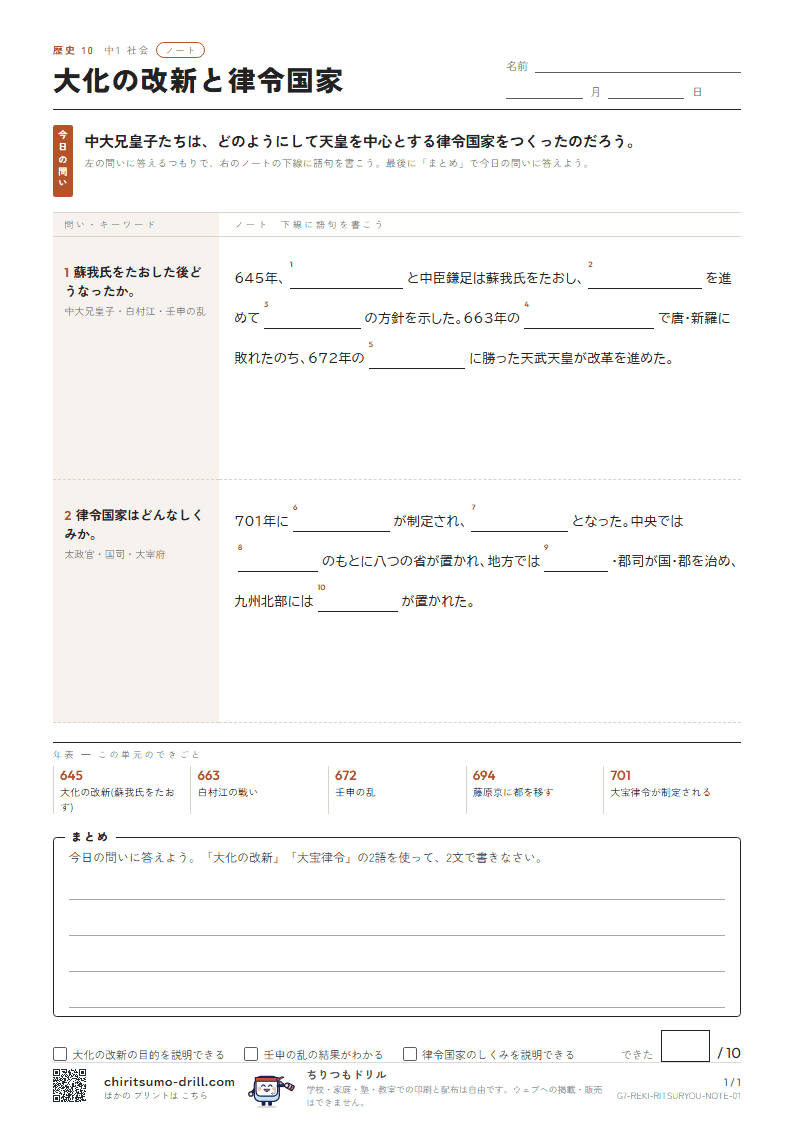Click document code G7-REKI-RITSURYOU-NOTE-01
This screenshot has width=794, height=1123.
point(679,1096)
